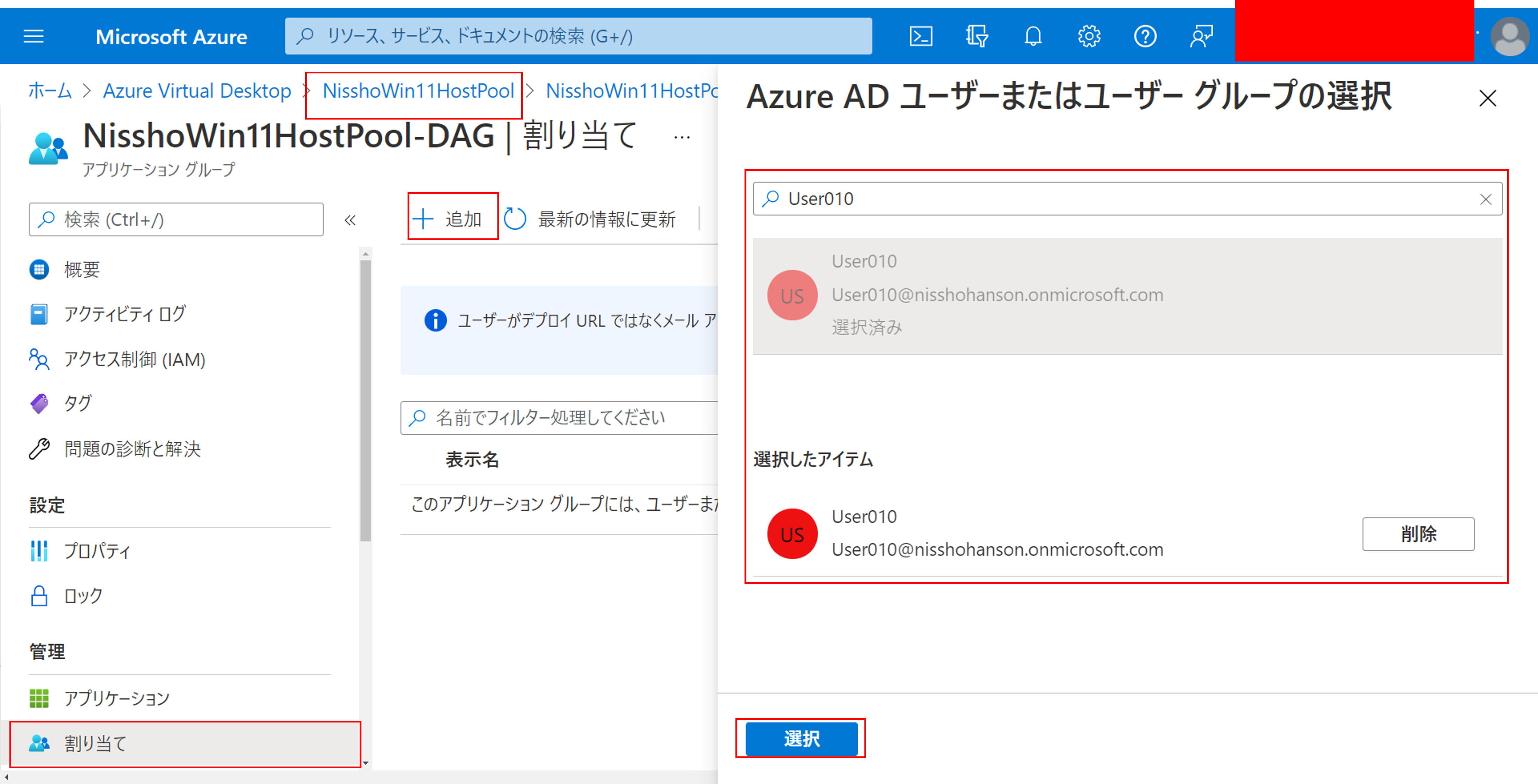
Task: Select the 割り当て menu item
Action: pyautogui.click(x=95, y=743)
